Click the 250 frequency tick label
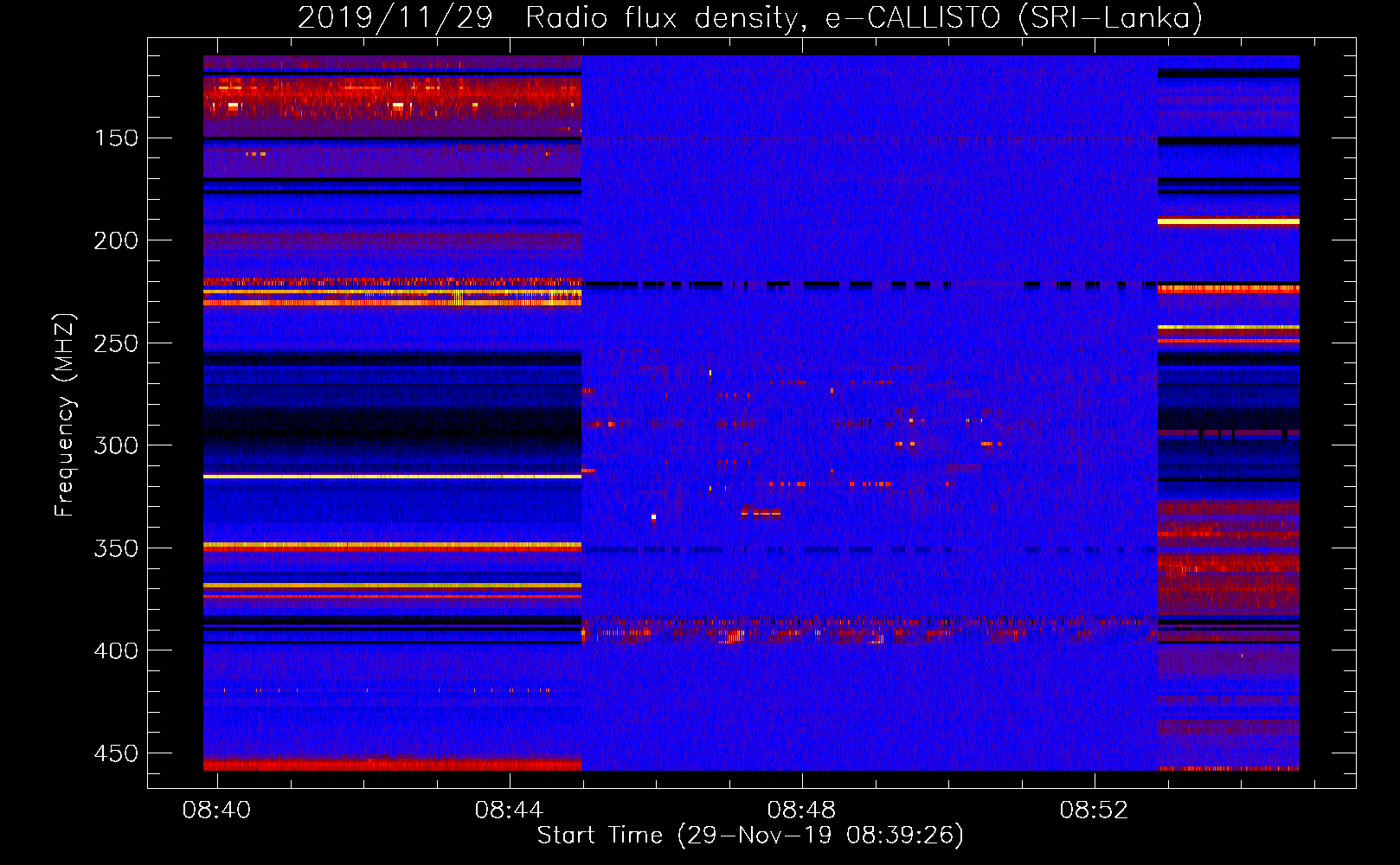The height and width of the screenshot is (865, 1400). click(x=116, y=343)
